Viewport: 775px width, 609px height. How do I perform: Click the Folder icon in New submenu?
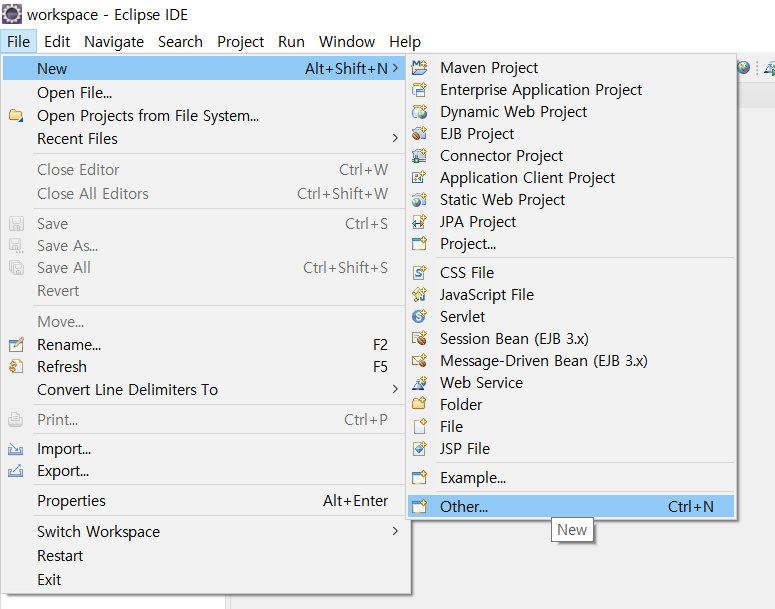pyautogui.click(x=419, y=404)
